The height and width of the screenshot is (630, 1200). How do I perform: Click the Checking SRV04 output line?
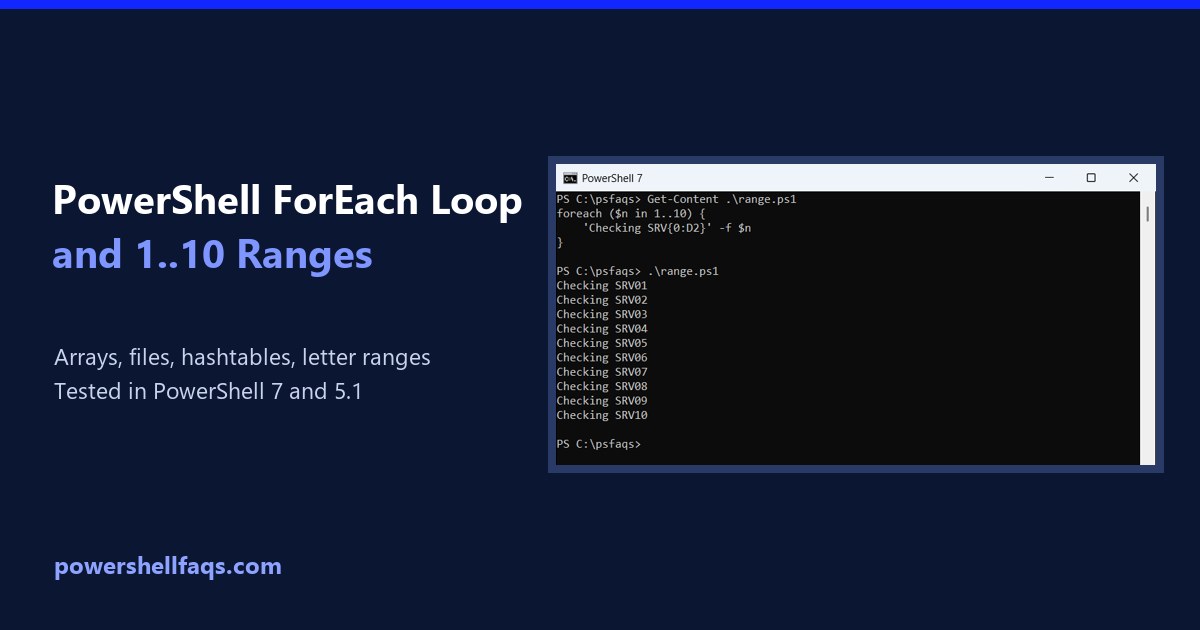pyautogui.click(x=602, y=328)
